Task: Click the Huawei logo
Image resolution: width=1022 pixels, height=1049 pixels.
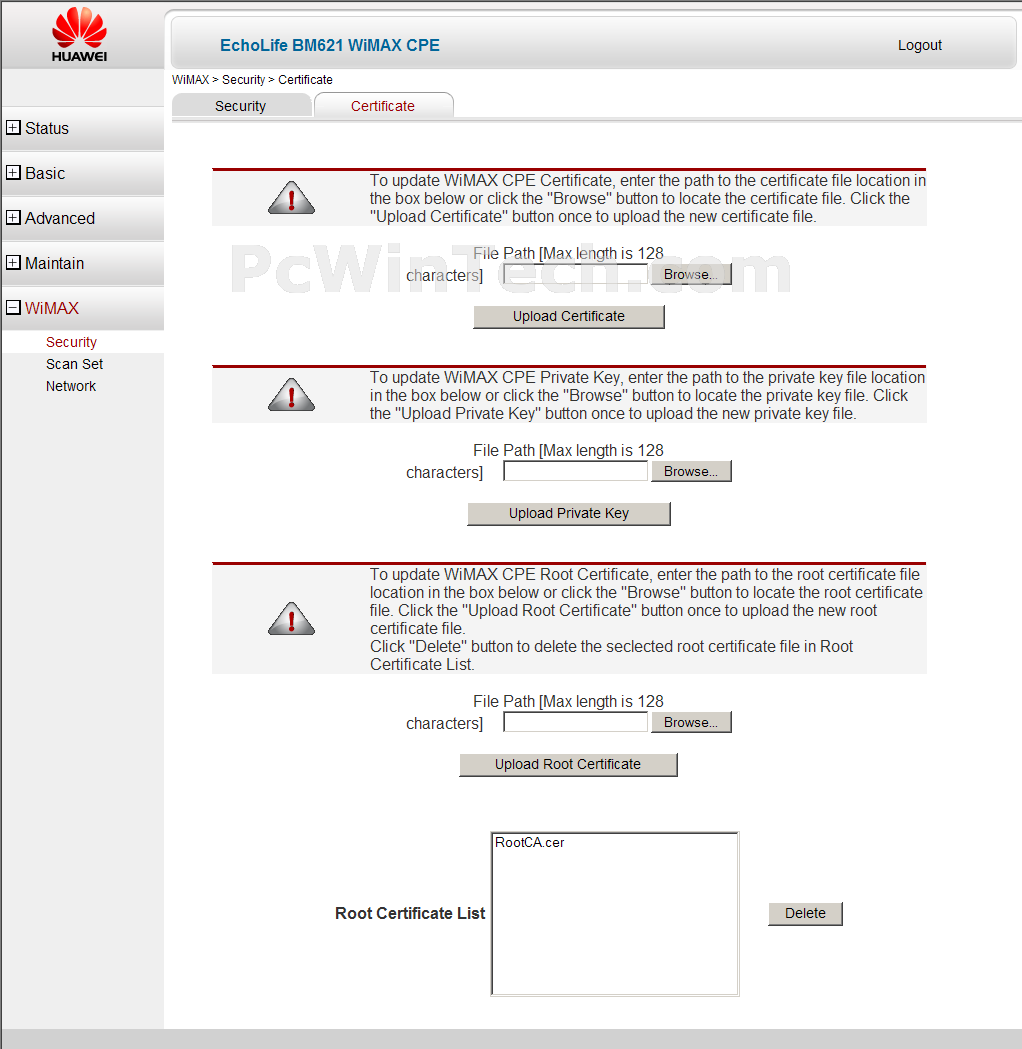Action: [x=80, y=35]
